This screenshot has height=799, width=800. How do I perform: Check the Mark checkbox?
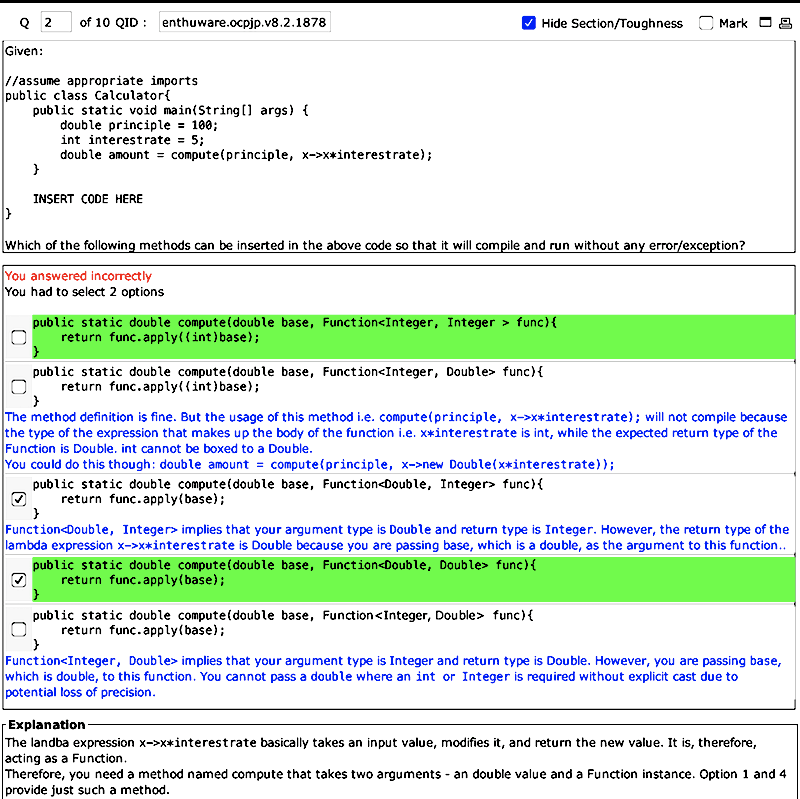tap(706, 23)
